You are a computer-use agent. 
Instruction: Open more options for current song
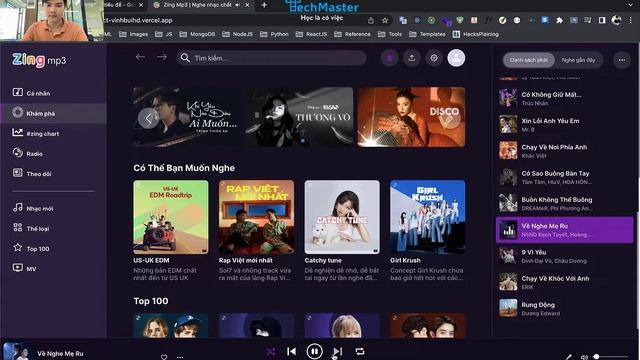[180, 357]
